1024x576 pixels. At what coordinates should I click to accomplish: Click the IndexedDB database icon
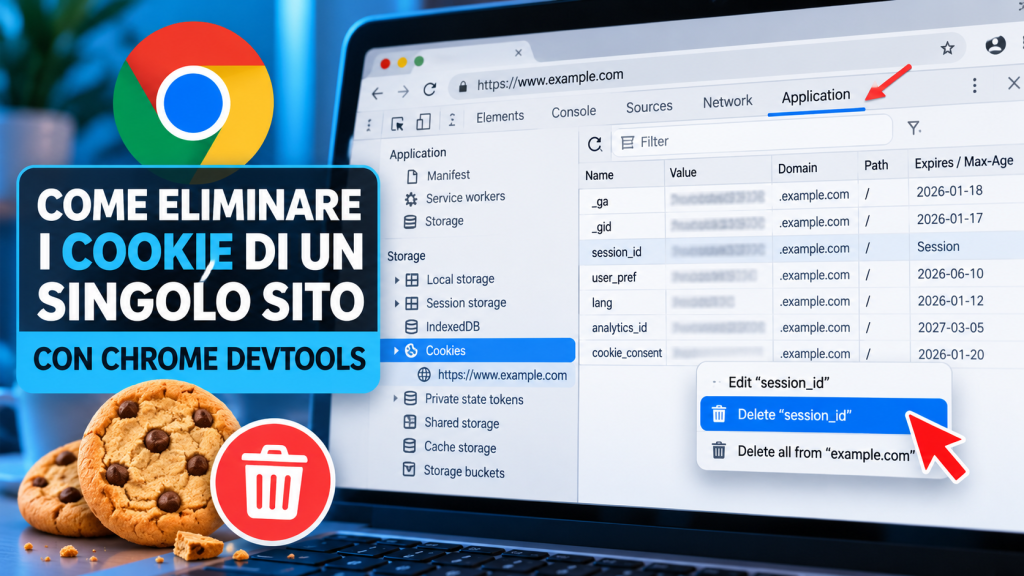tap(411, 327)
